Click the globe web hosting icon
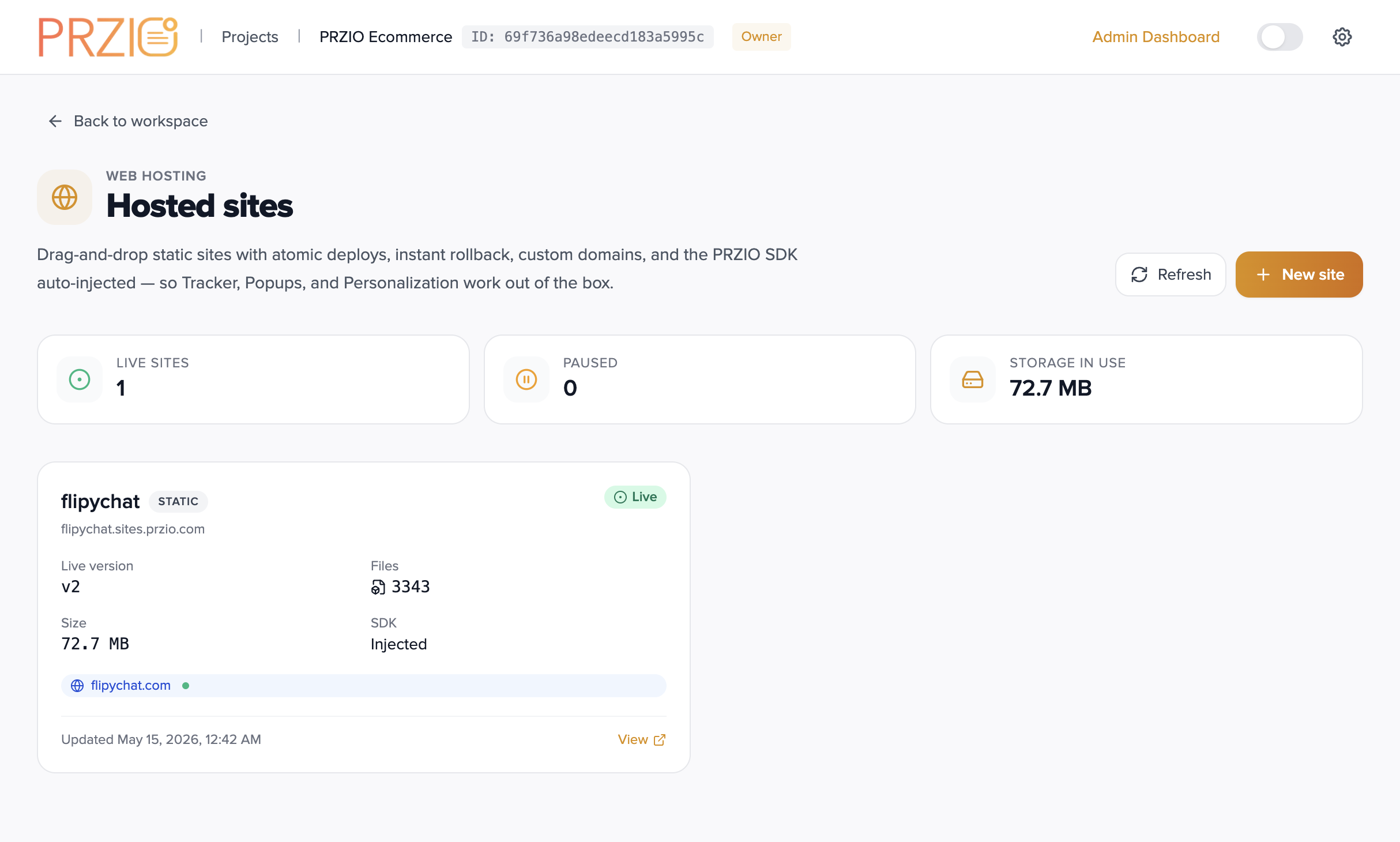Image resolution: width=1400 pixels, height=842 pixels. point(65,197)
